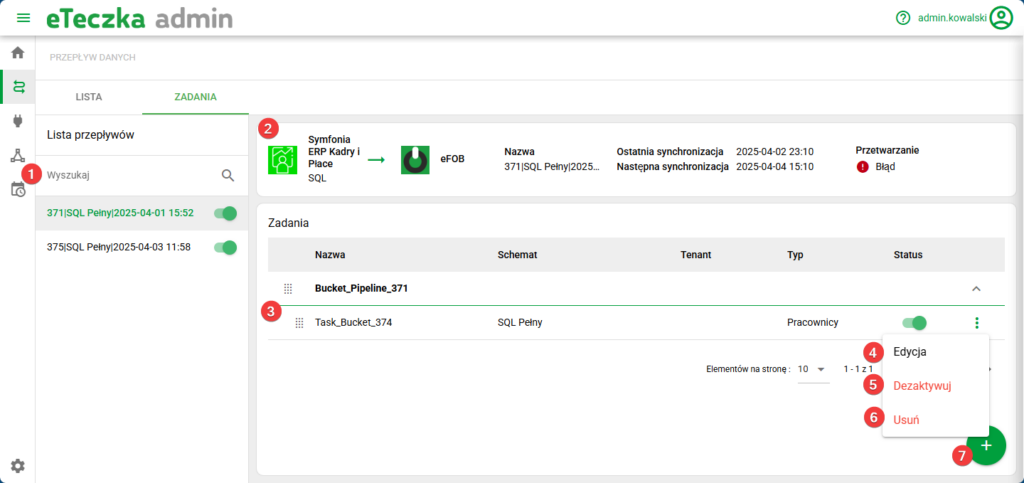1024x483 pixels.
Task: Toggle the 371|SQL Pełny flow switch
Action: 225,213
